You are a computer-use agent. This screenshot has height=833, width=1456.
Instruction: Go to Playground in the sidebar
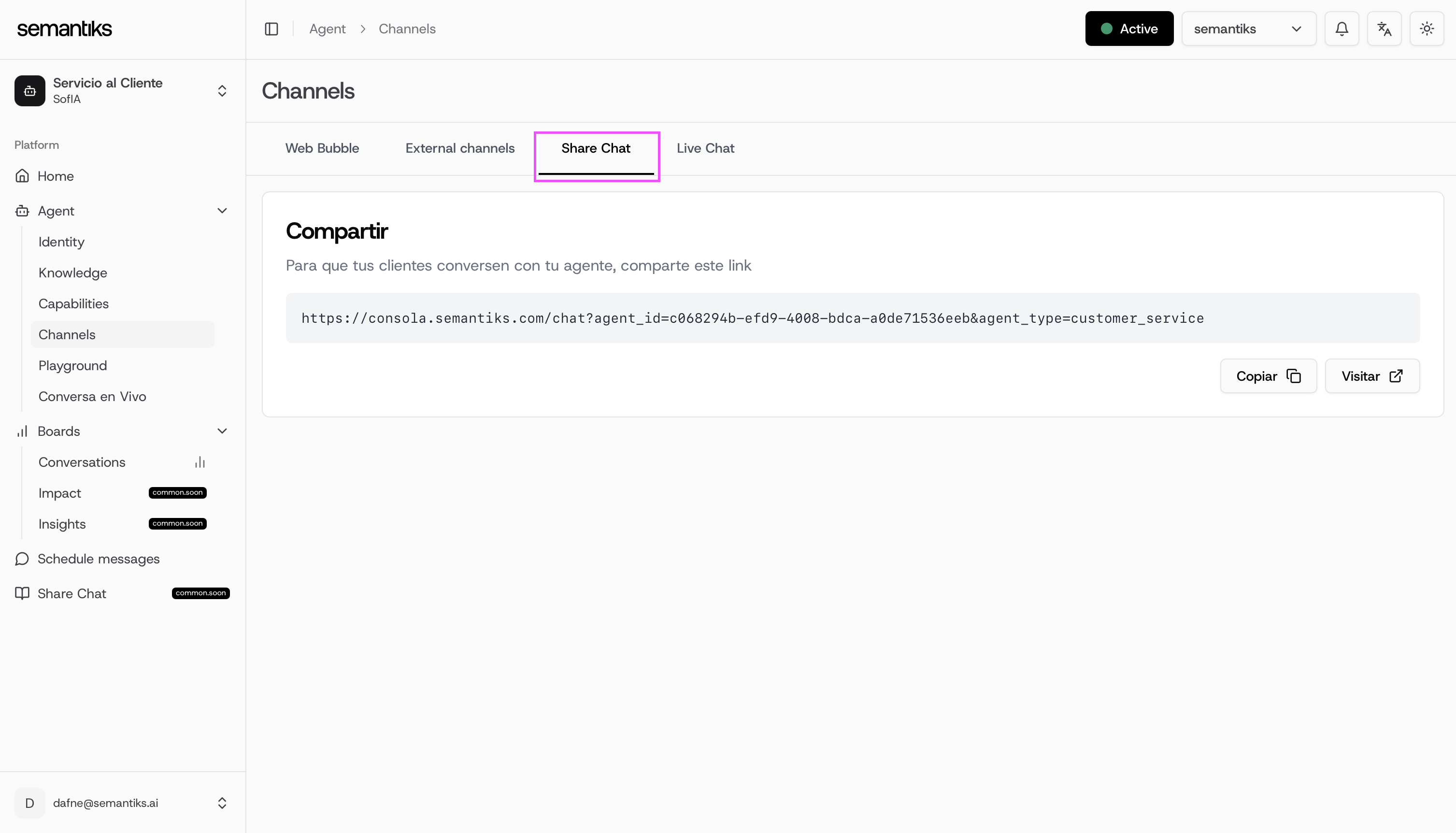[x=72, y=366]
